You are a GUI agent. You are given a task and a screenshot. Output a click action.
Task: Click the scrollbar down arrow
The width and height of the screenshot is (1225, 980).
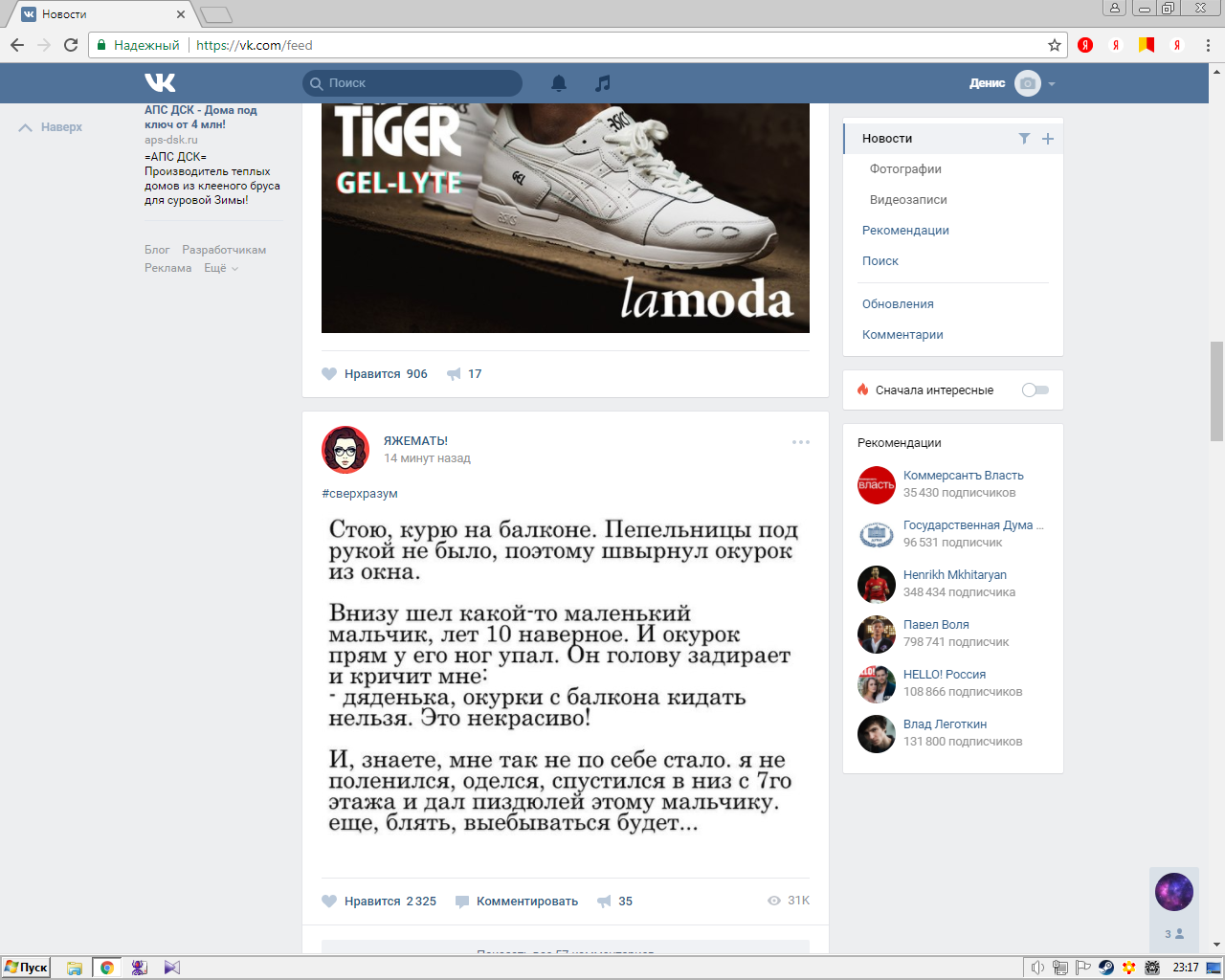(1216, 945)
